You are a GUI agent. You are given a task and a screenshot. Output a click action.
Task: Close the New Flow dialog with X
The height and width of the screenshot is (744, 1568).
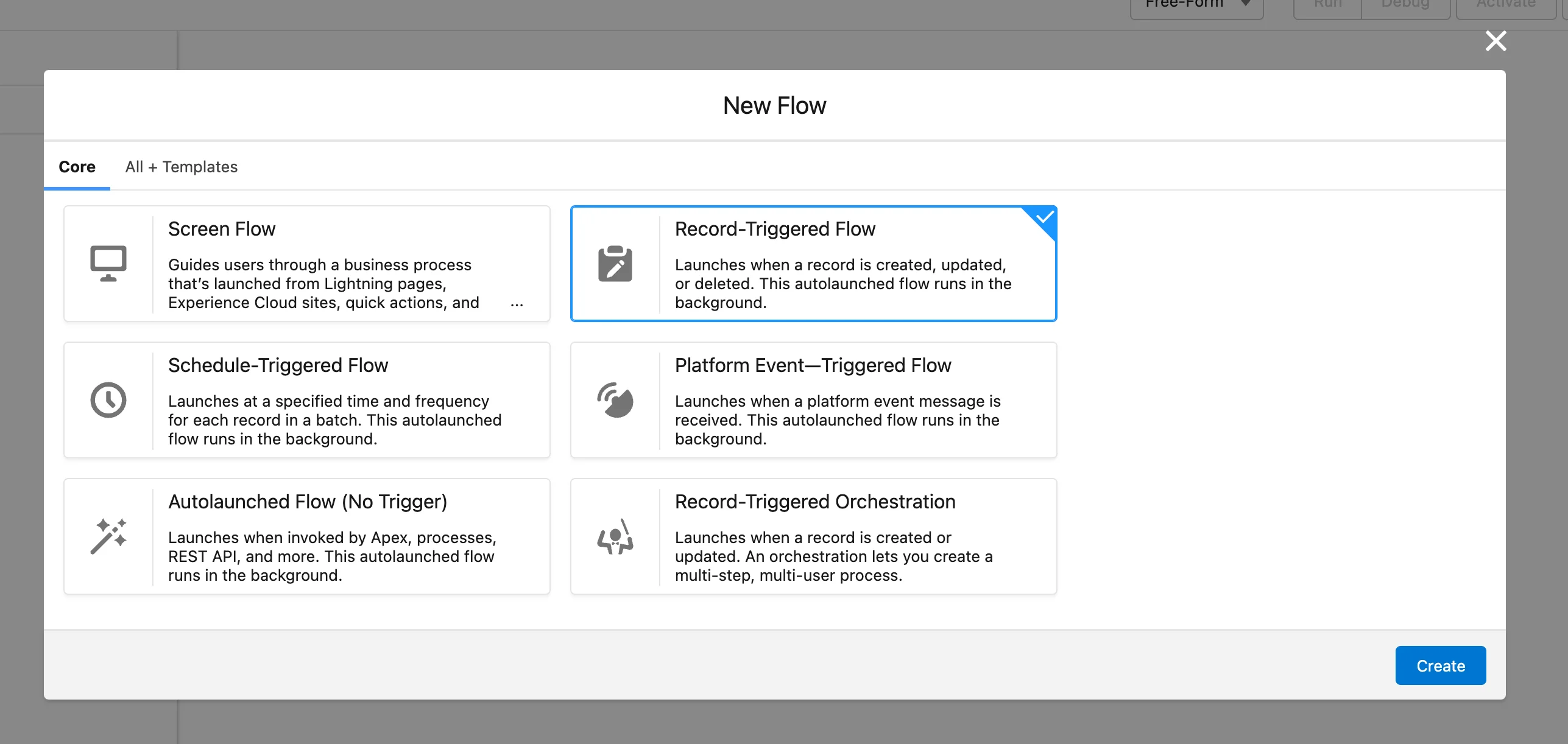[x=1496, y=41]
